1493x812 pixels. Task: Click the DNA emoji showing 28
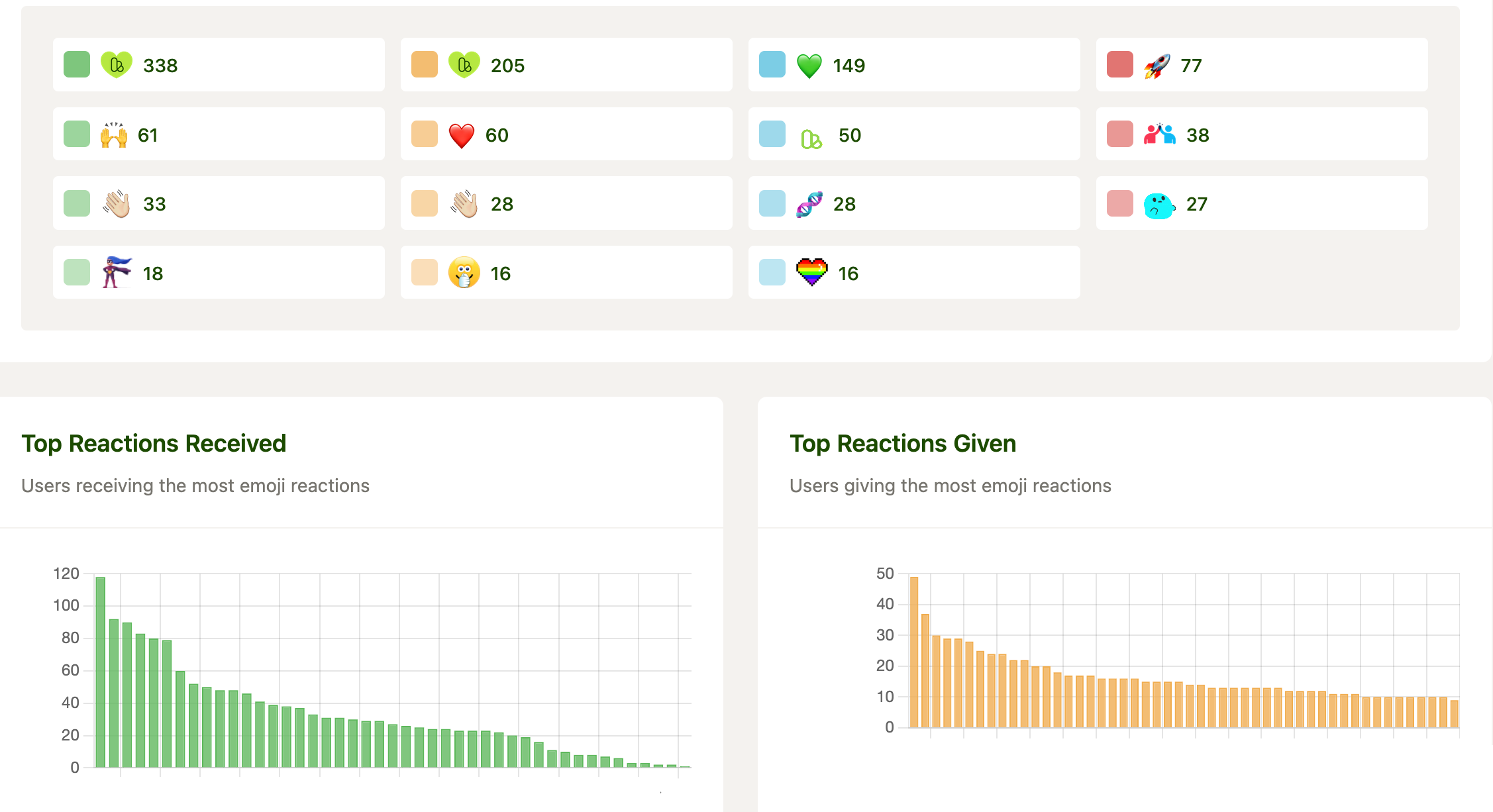tap(809, 204)
